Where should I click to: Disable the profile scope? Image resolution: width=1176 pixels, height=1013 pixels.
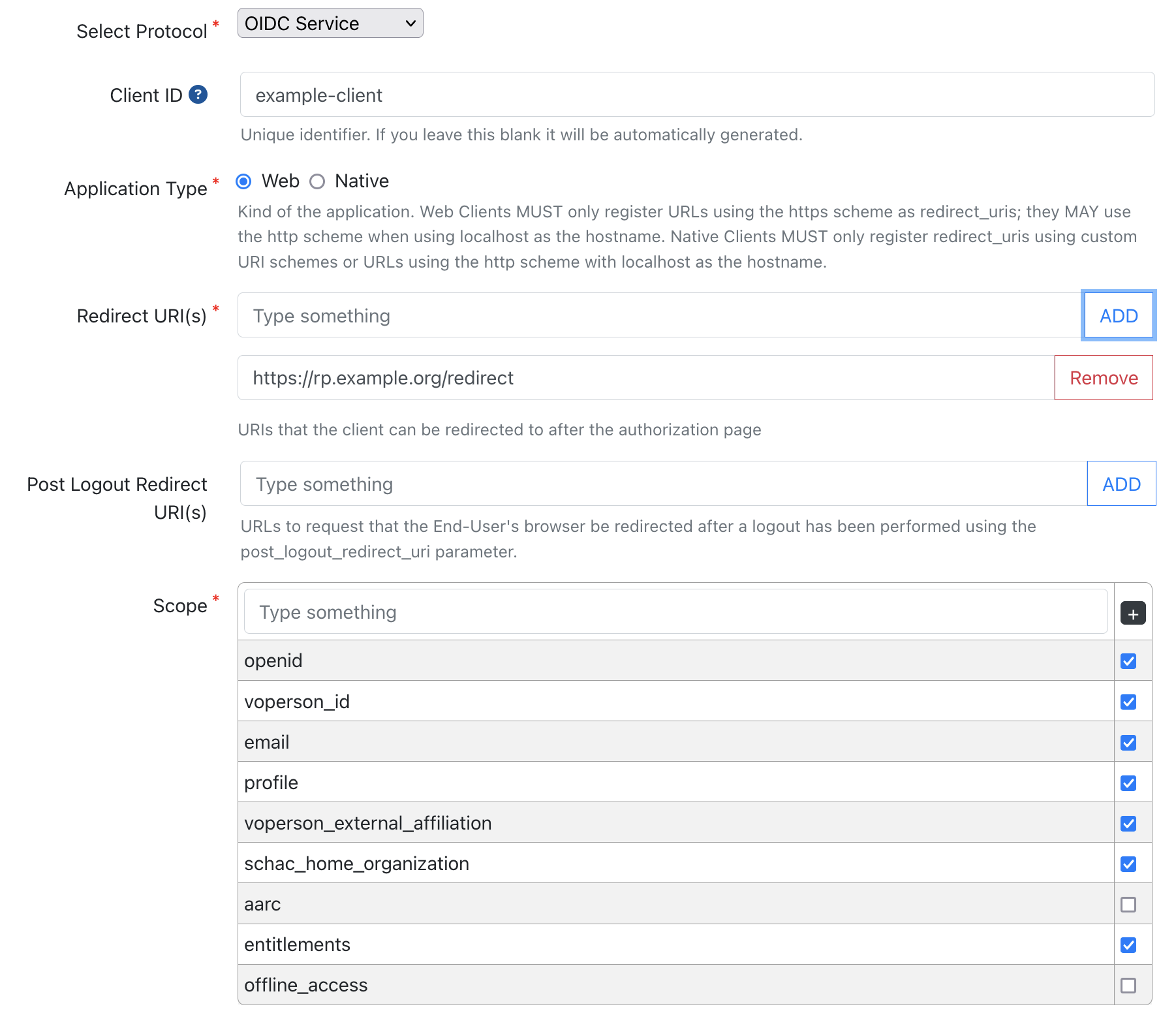pos(1128,783)
